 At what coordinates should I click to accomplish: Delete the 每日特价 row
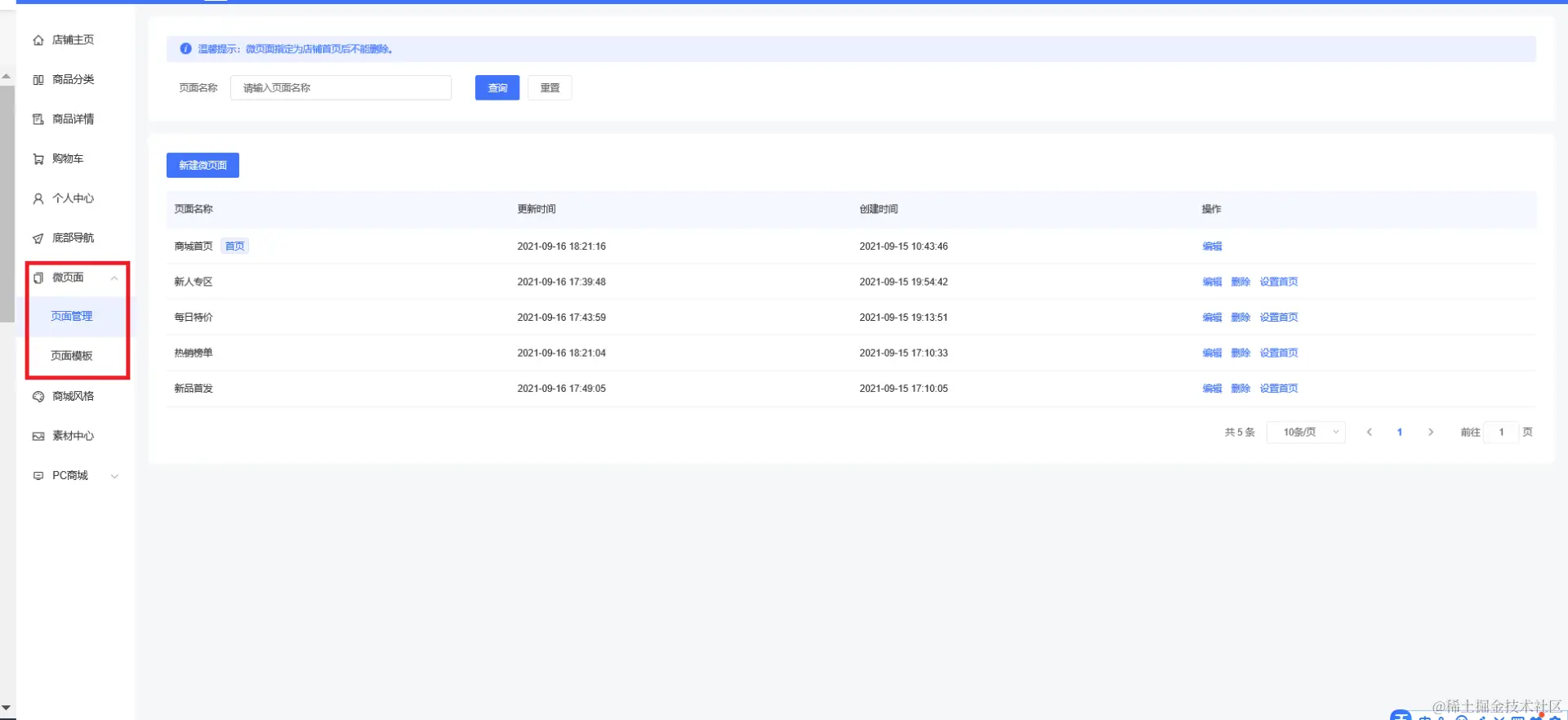1241,318
